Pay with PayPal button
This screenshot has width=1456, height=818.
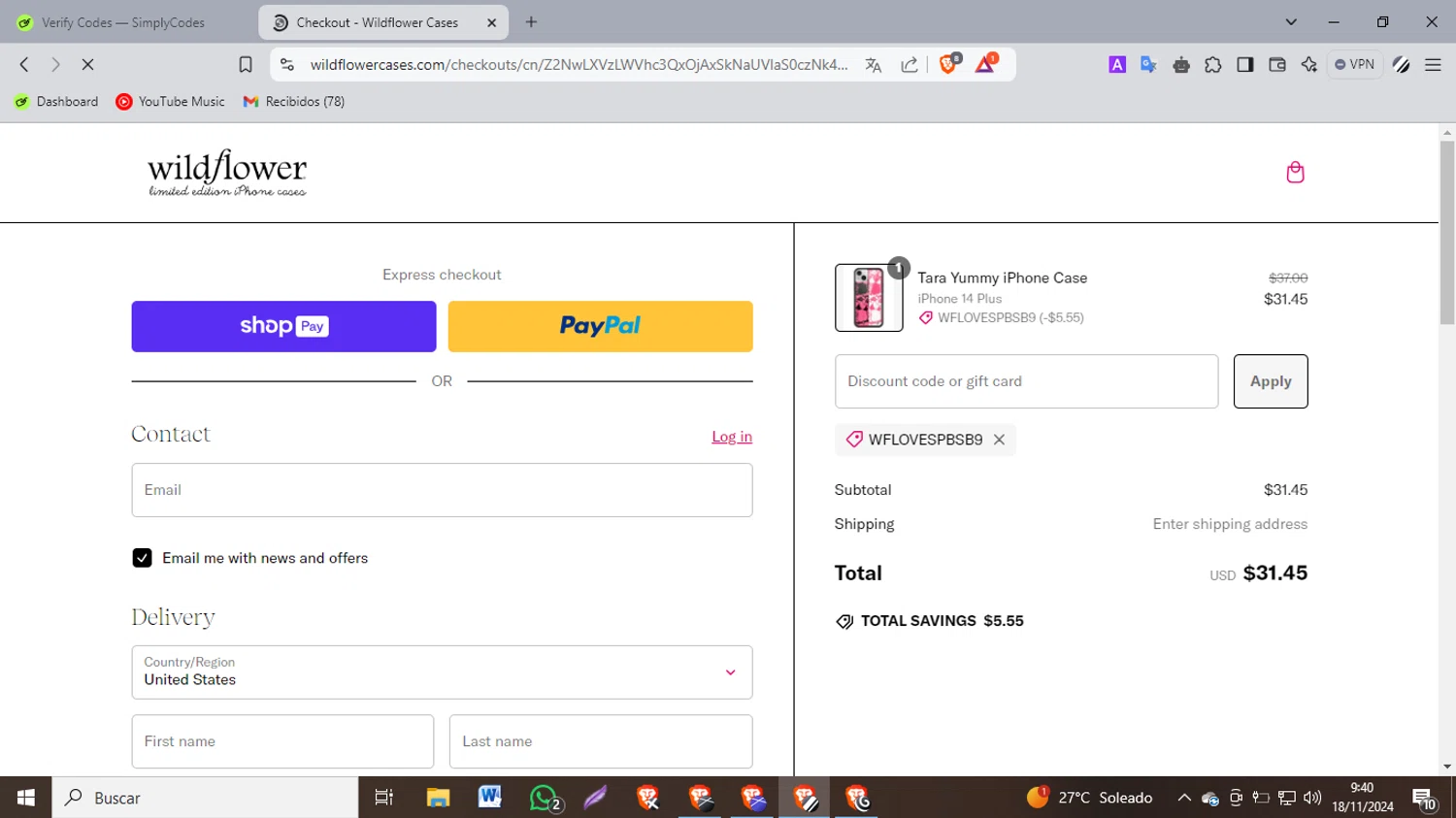coord(600,326)
